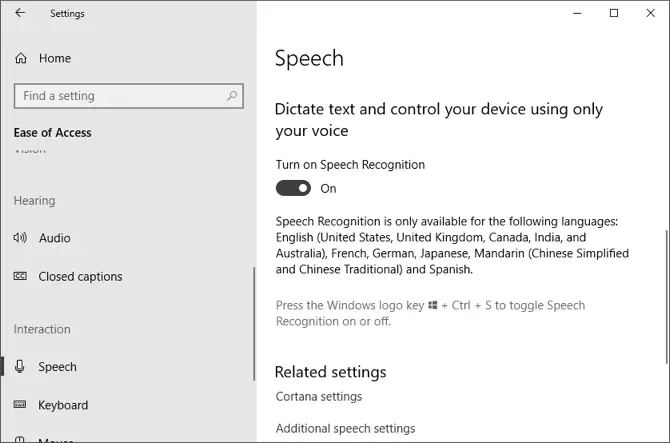Open the Home settings page
The width and height of the screenshot is (670, 443).
(x=54, y=58)
